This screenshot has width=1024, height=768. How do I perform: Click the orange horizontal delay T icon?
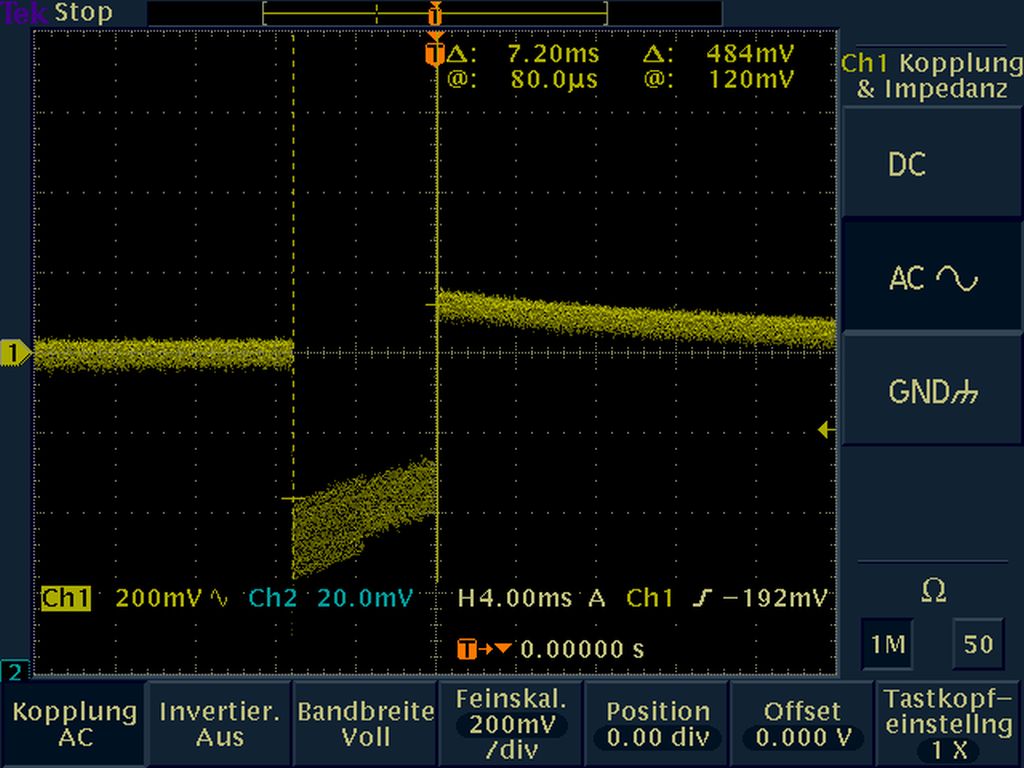tap(467, 649)
